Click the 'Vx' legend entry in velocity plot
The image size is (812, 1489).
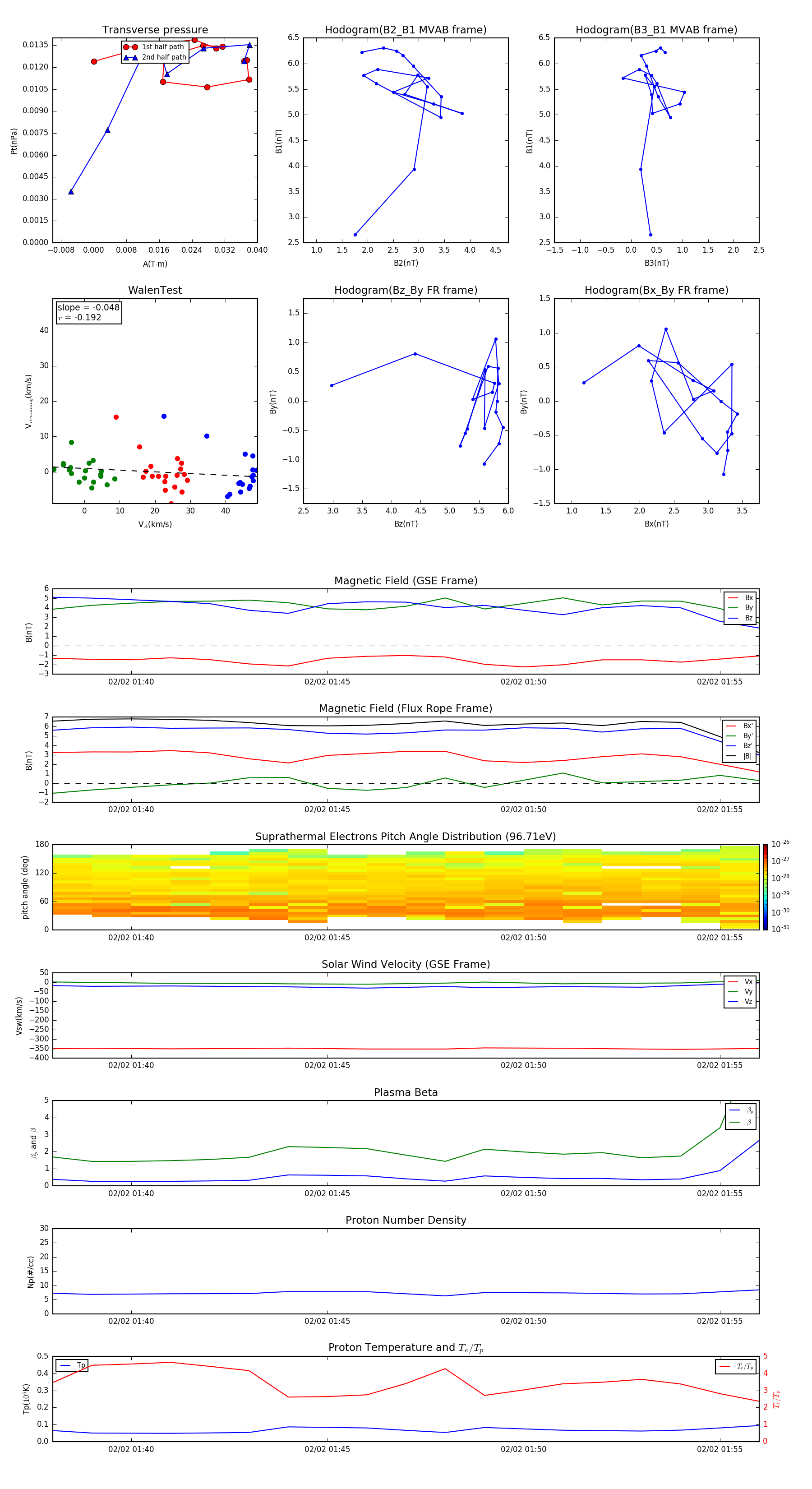[740, 982]
